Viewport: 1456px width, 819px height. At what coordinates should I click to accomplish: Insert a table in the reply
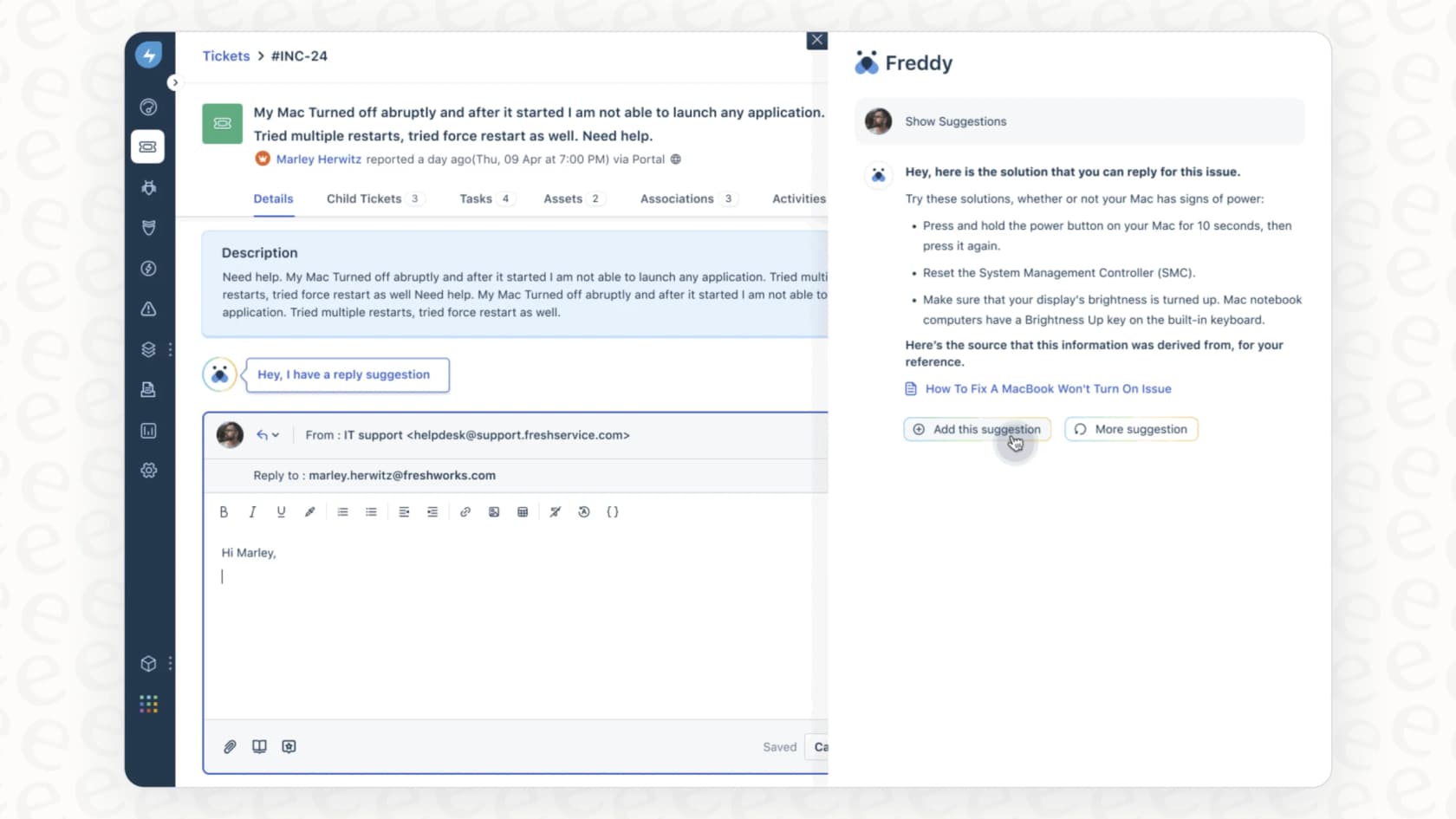point(523,512)
